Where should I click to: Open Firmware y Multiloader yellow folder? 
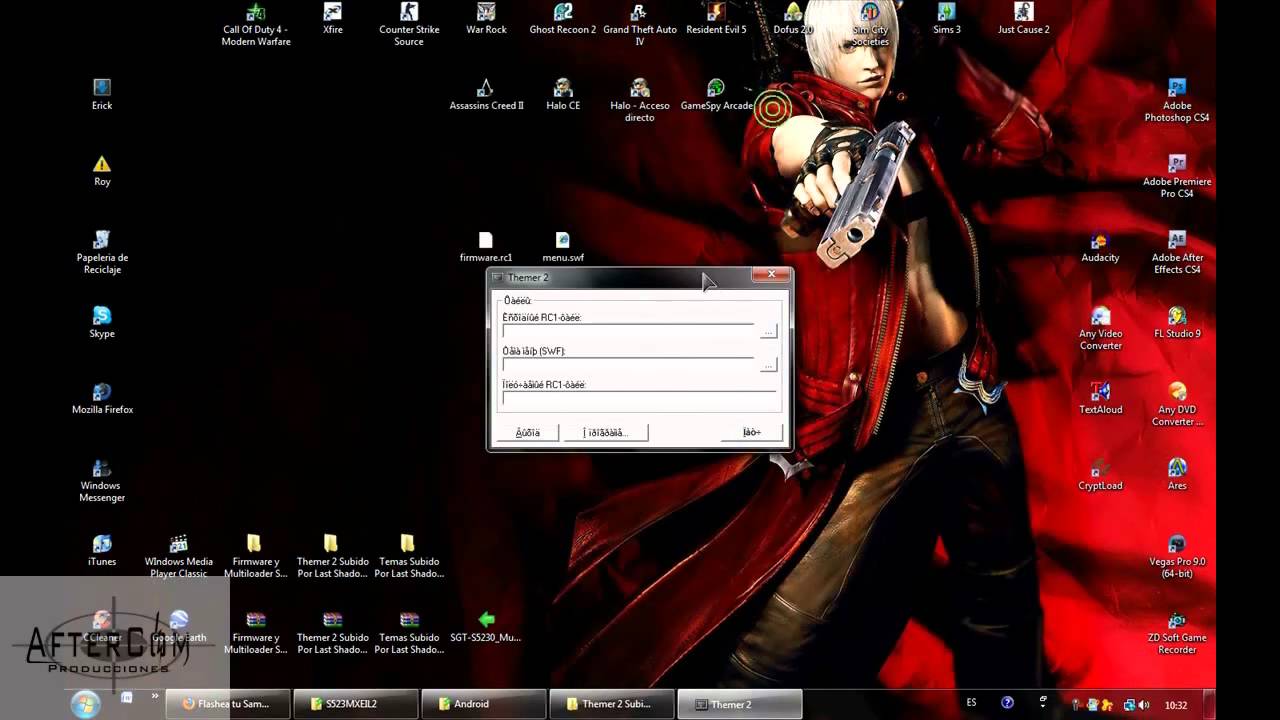point(256,556)
